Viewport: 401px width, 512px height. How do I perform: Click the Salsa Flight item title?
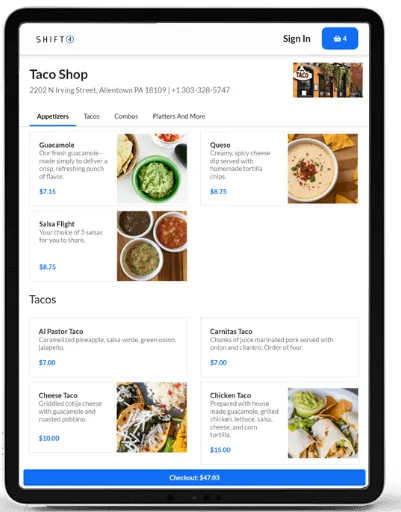(x=57, y=224)
